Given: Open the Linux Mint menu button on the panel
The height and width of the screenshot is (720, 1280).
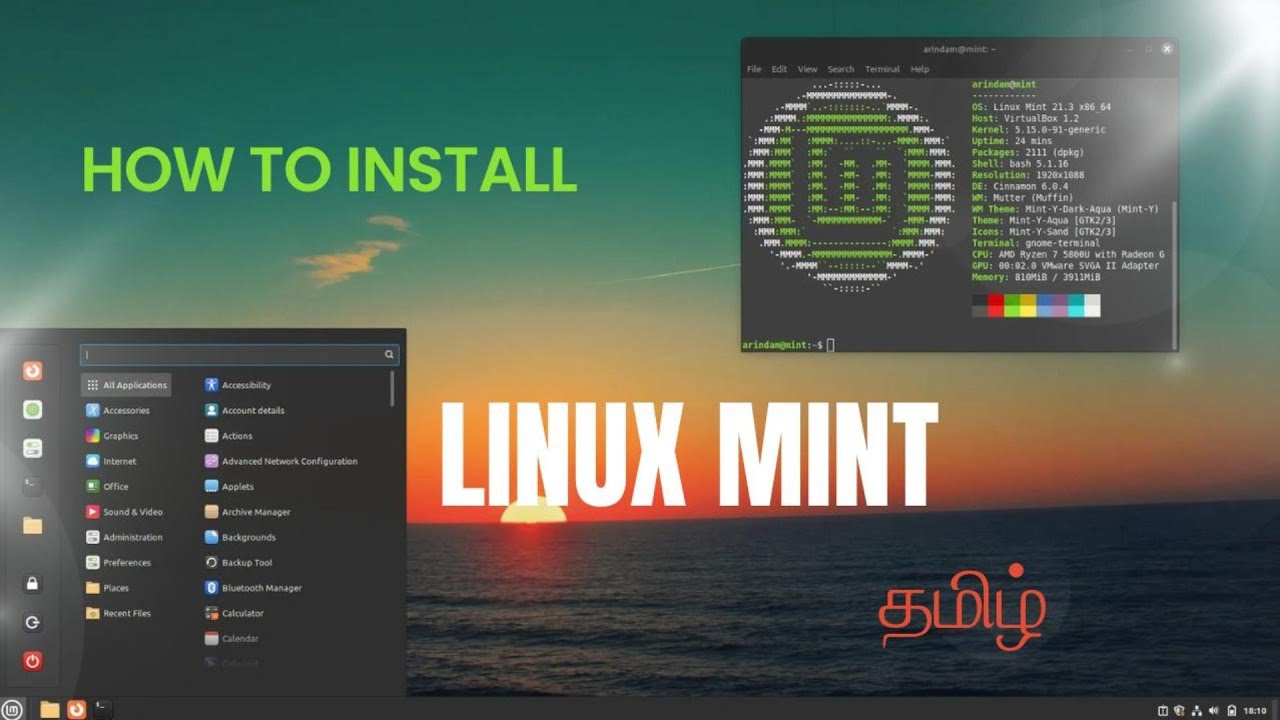Looking at the screenshot, I should click(x=14, y=709).
